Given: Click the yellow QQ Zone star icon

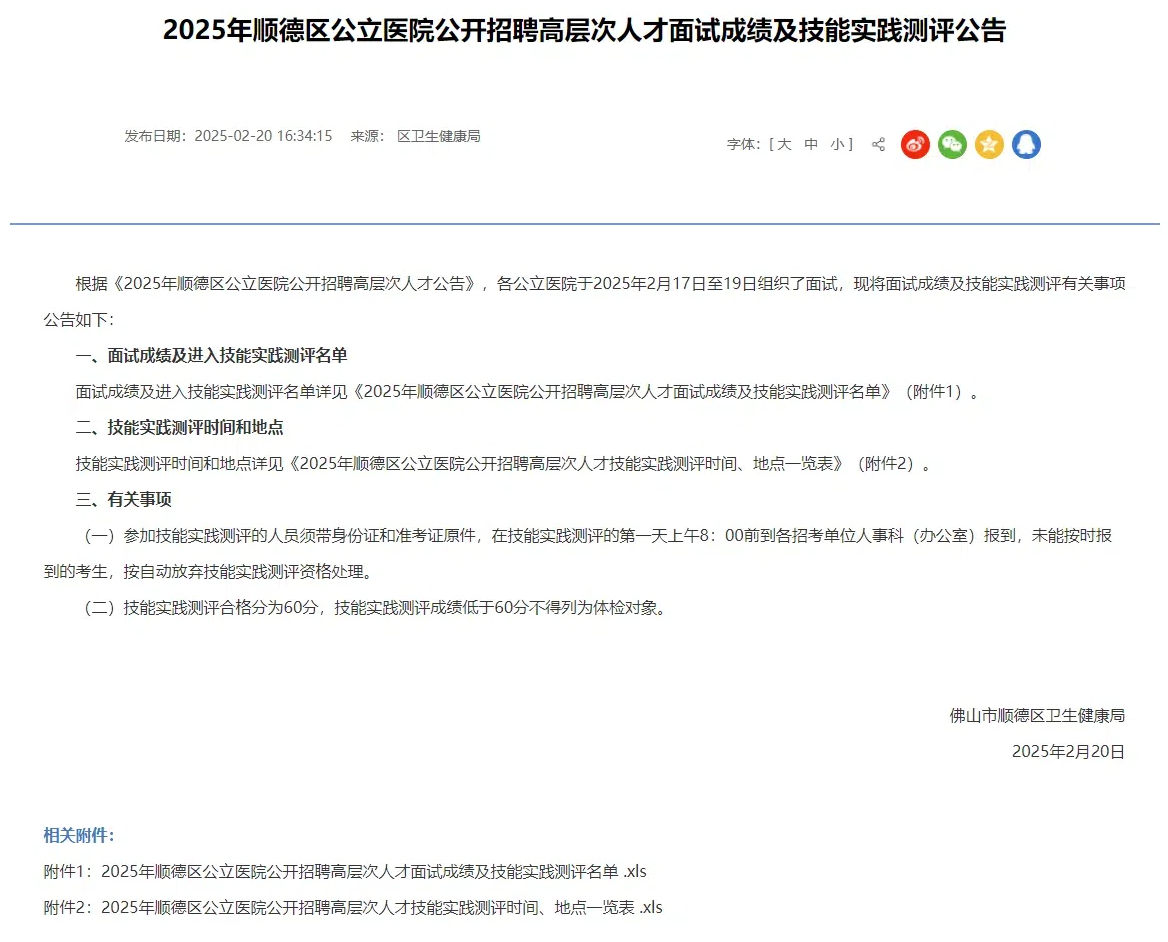Looking at the screenshot, I should coord(989,145).
